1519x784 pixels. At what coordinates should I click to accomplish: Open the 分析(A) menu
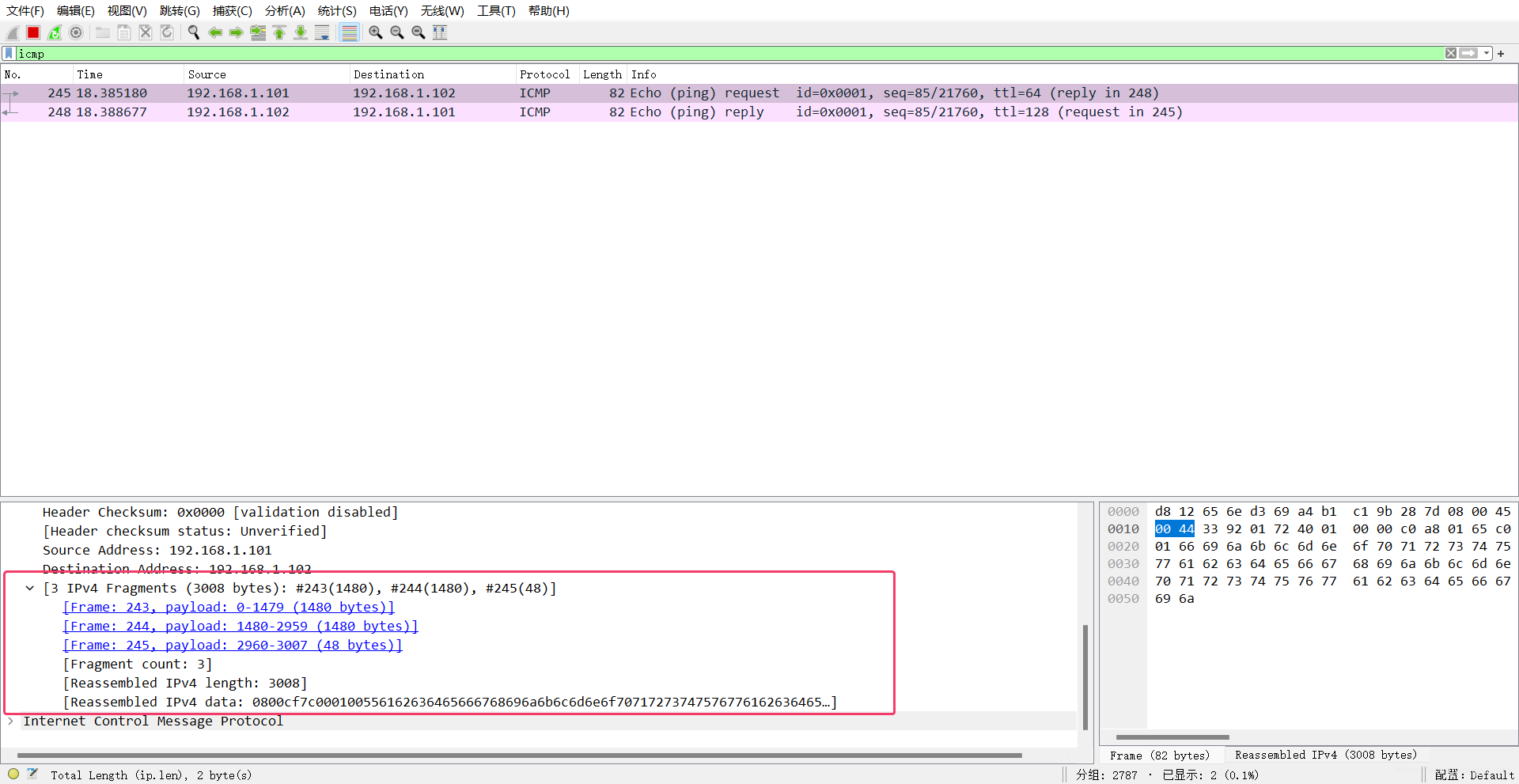pos(285,11)
